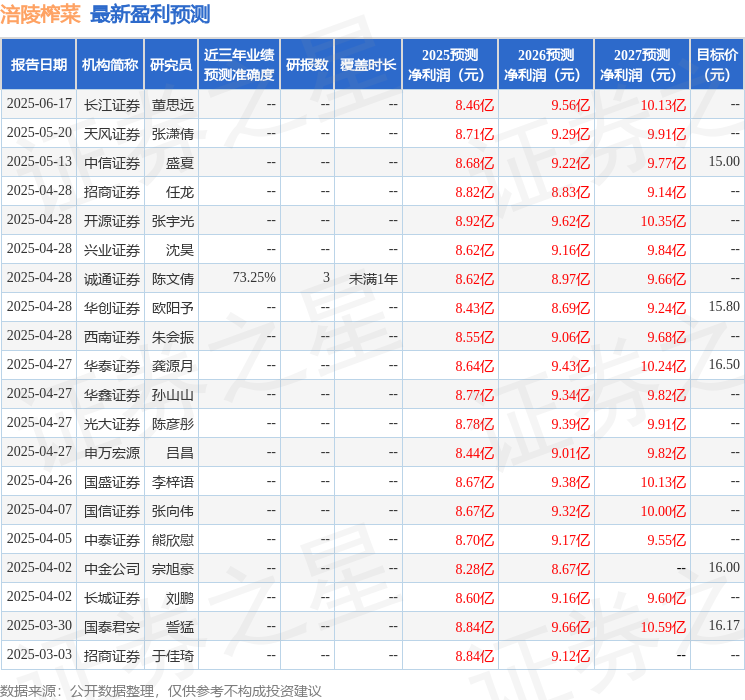Select the date 2025-04-26 cell
745x700 pixels.
coord(39,480)
